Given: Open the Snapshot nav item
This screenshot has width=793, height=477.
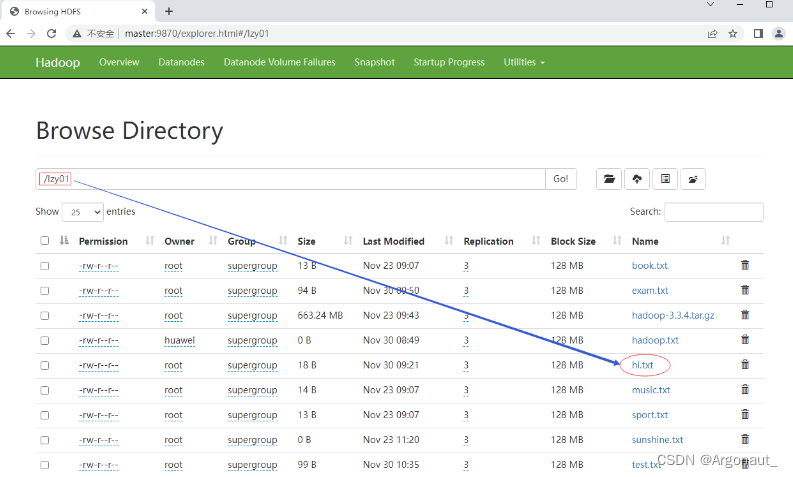Looking at the screenshot, I should [x=374, y=62].
